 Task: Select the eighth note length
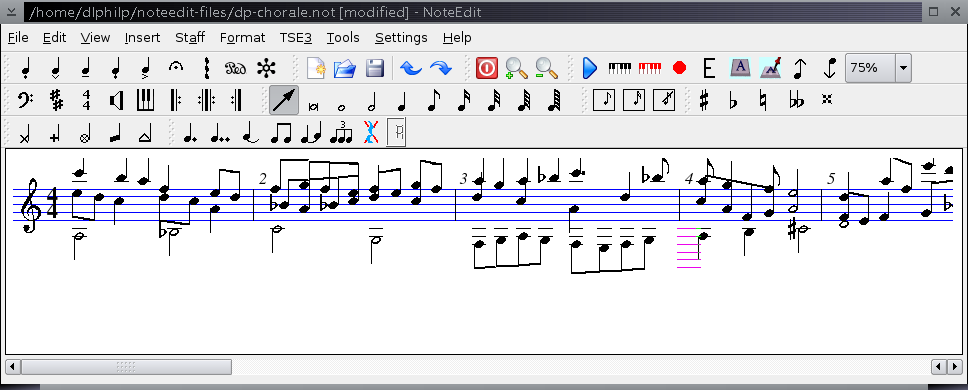(433, 100)
